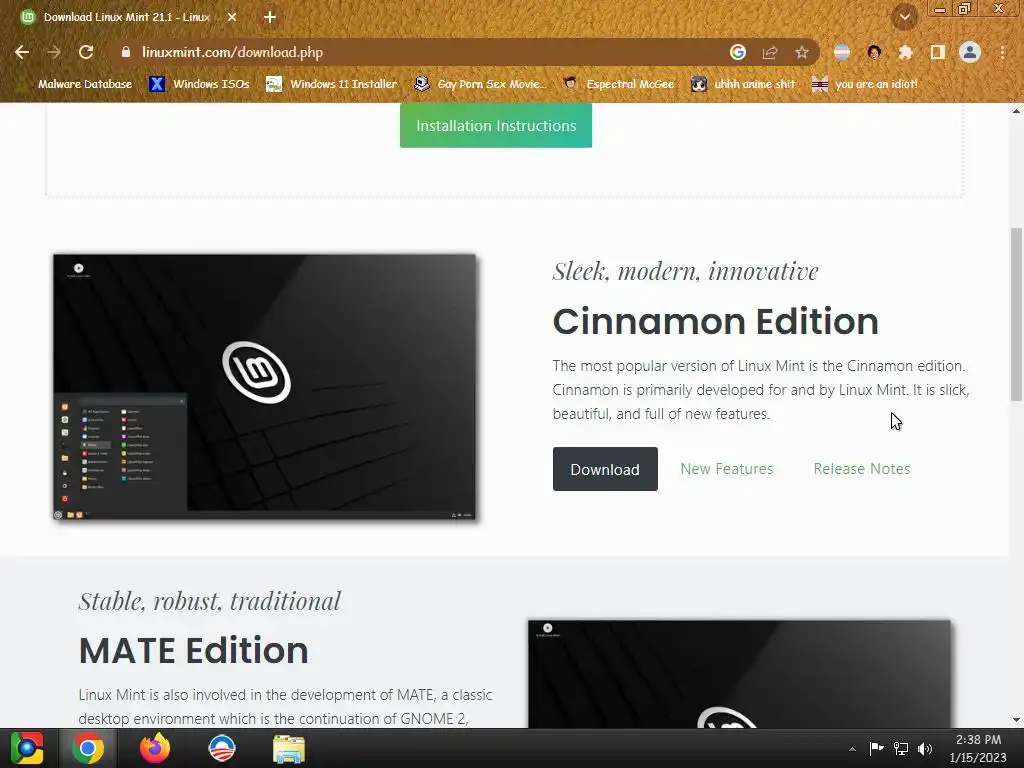Viewport: 1024px width, 768px height.
Task: Open File Explorer from the taskbar
Action: 288,748
